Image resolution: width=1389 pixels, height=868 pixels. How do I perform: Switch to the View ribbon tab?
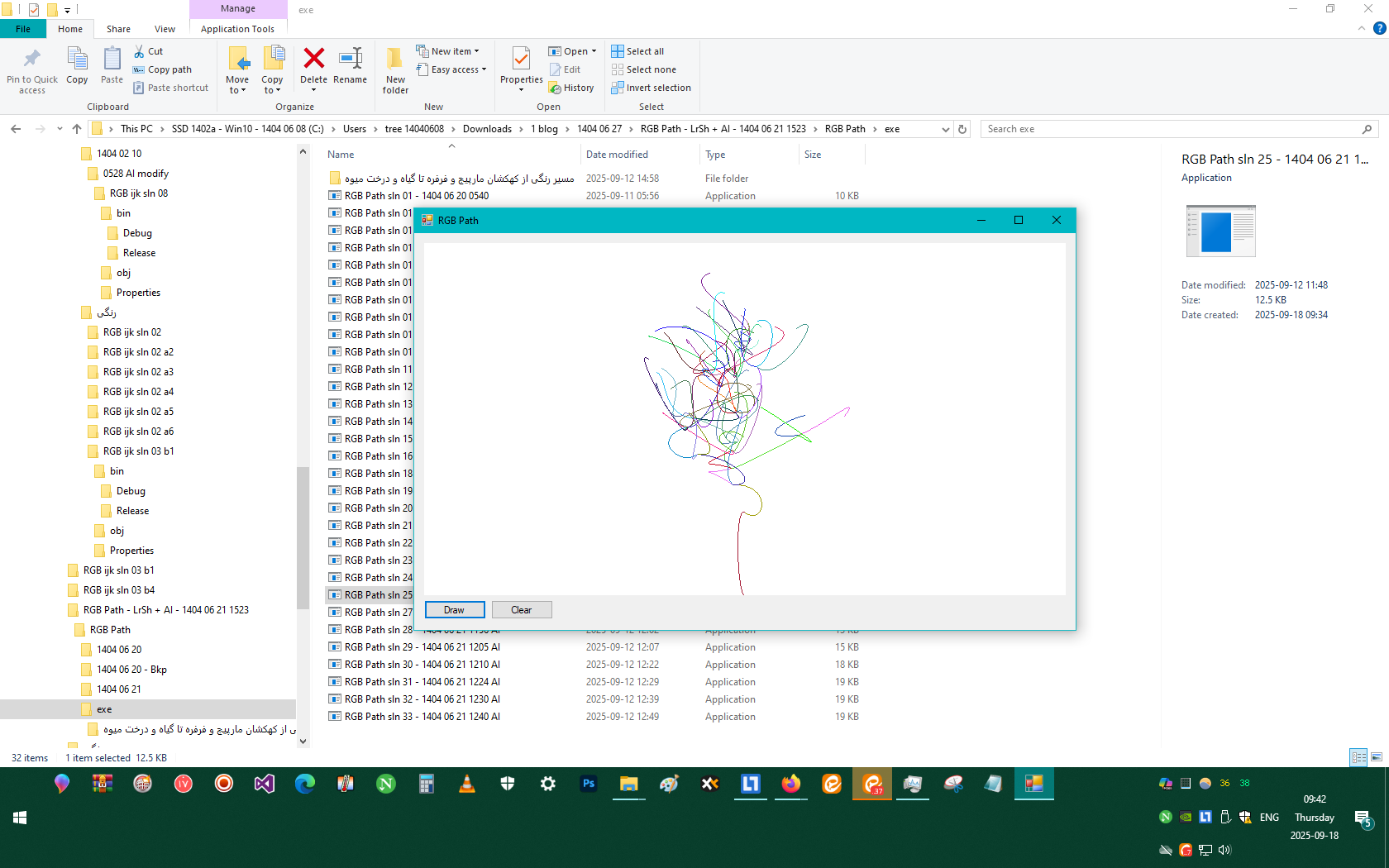(x=165, y=29)
